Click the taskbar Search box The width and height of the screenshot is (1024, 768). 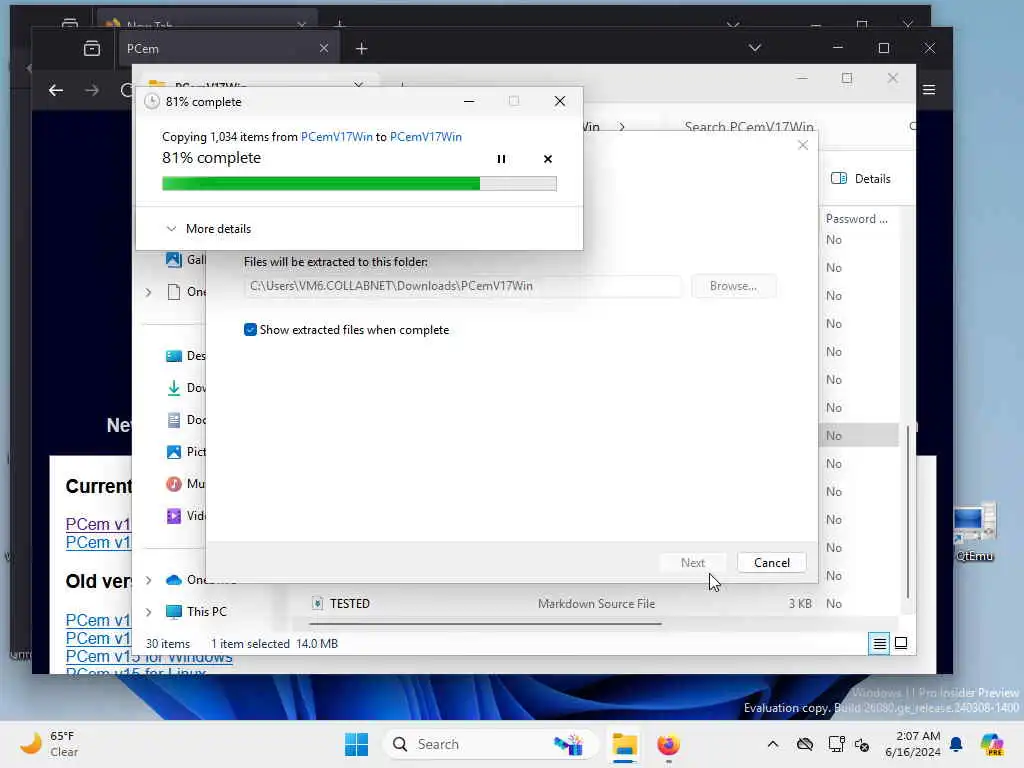point(490,744)
